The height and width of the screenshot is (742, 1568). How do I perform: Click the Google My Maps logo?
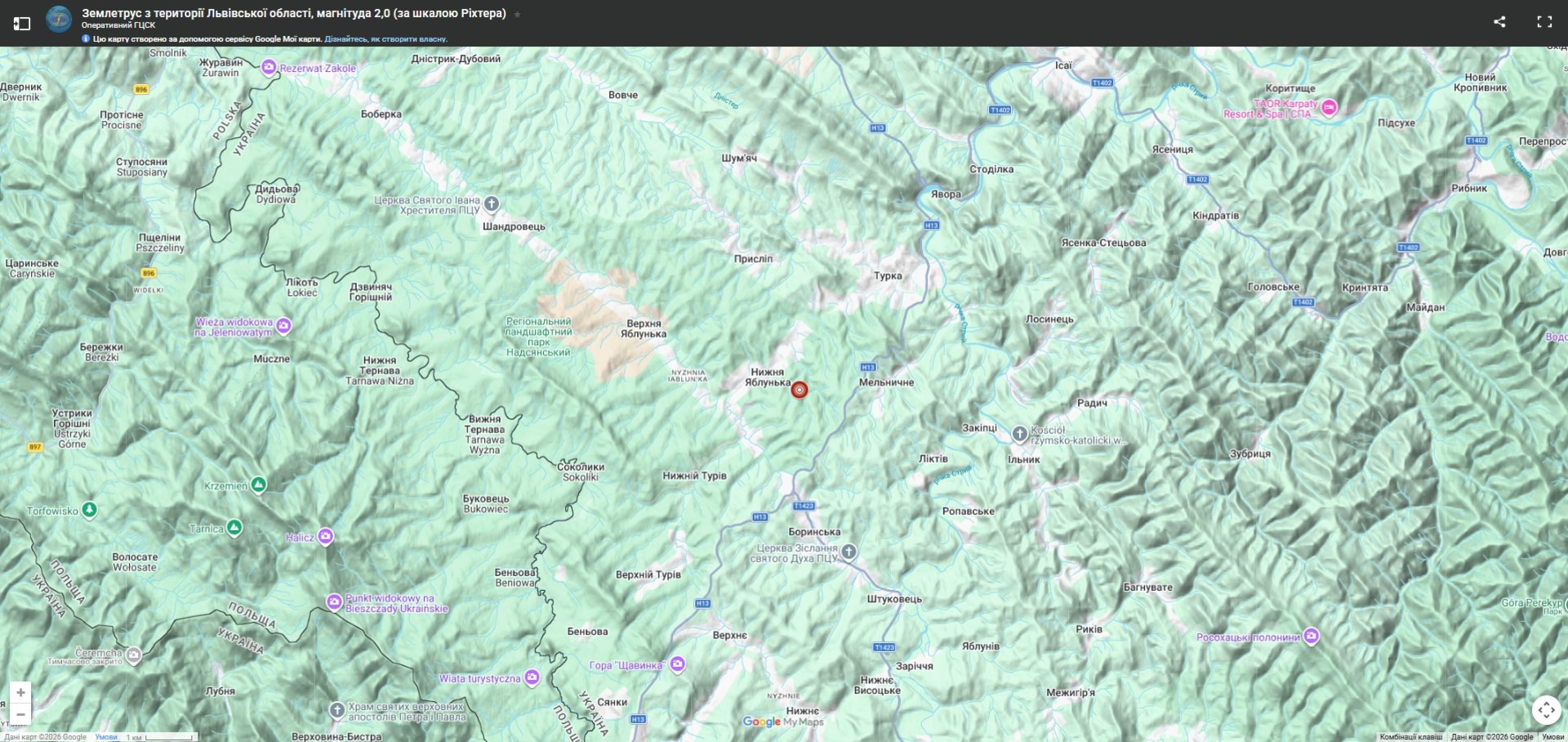pyautogui.click(x=783, y=722)
